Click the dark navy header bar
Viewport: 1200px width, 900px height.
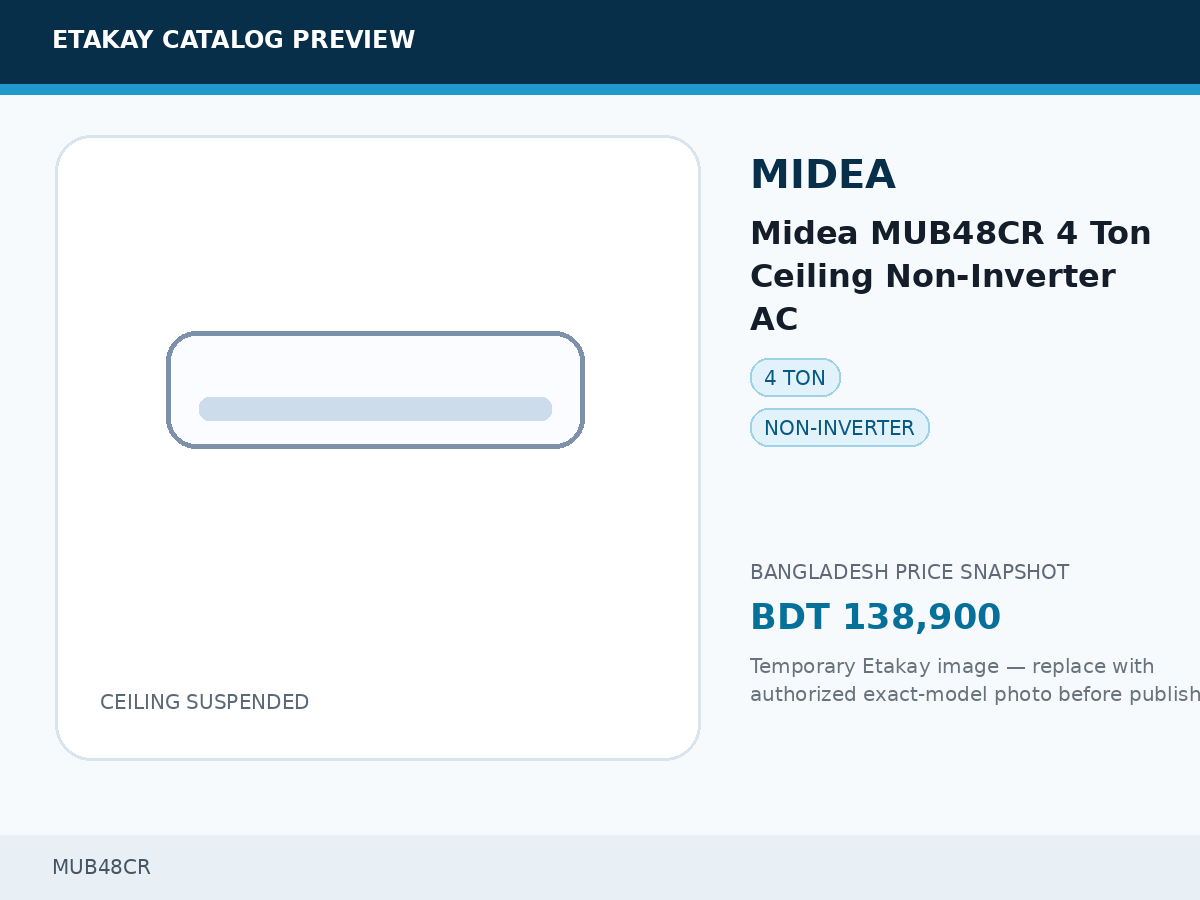pos(600,42)
